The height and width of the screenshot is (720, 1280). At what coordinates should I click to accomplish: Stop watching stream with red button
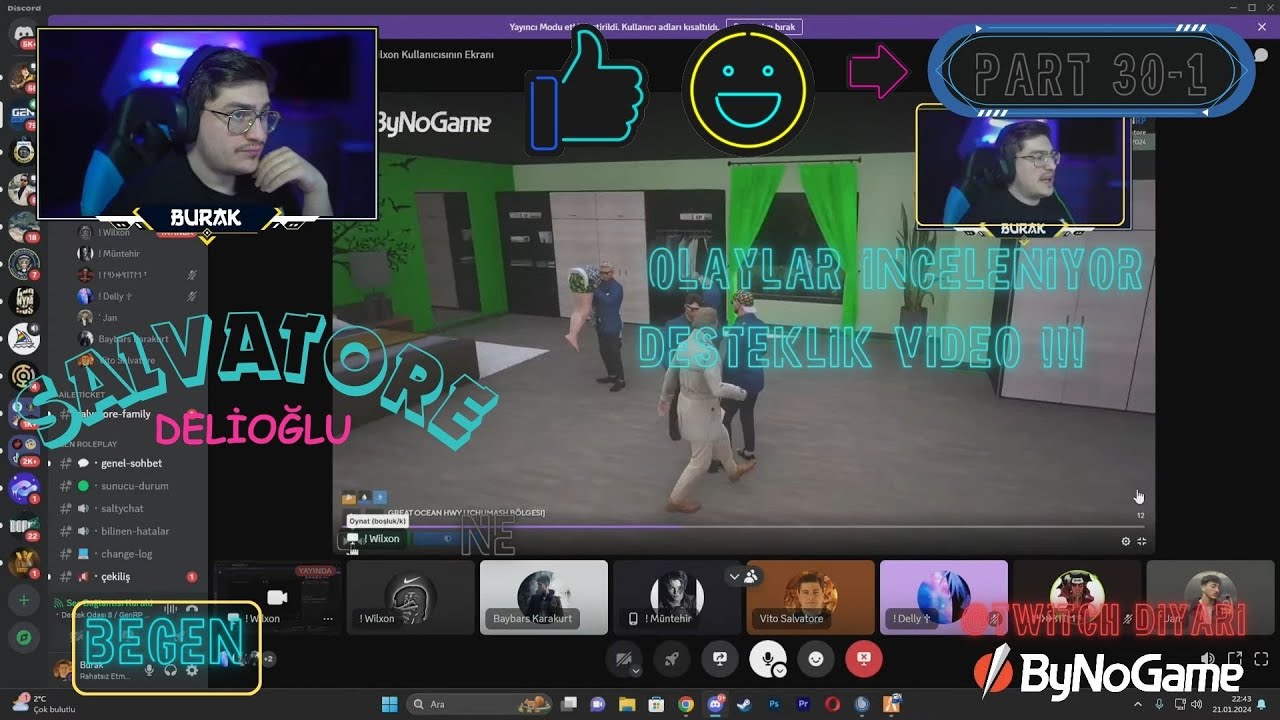864,659
